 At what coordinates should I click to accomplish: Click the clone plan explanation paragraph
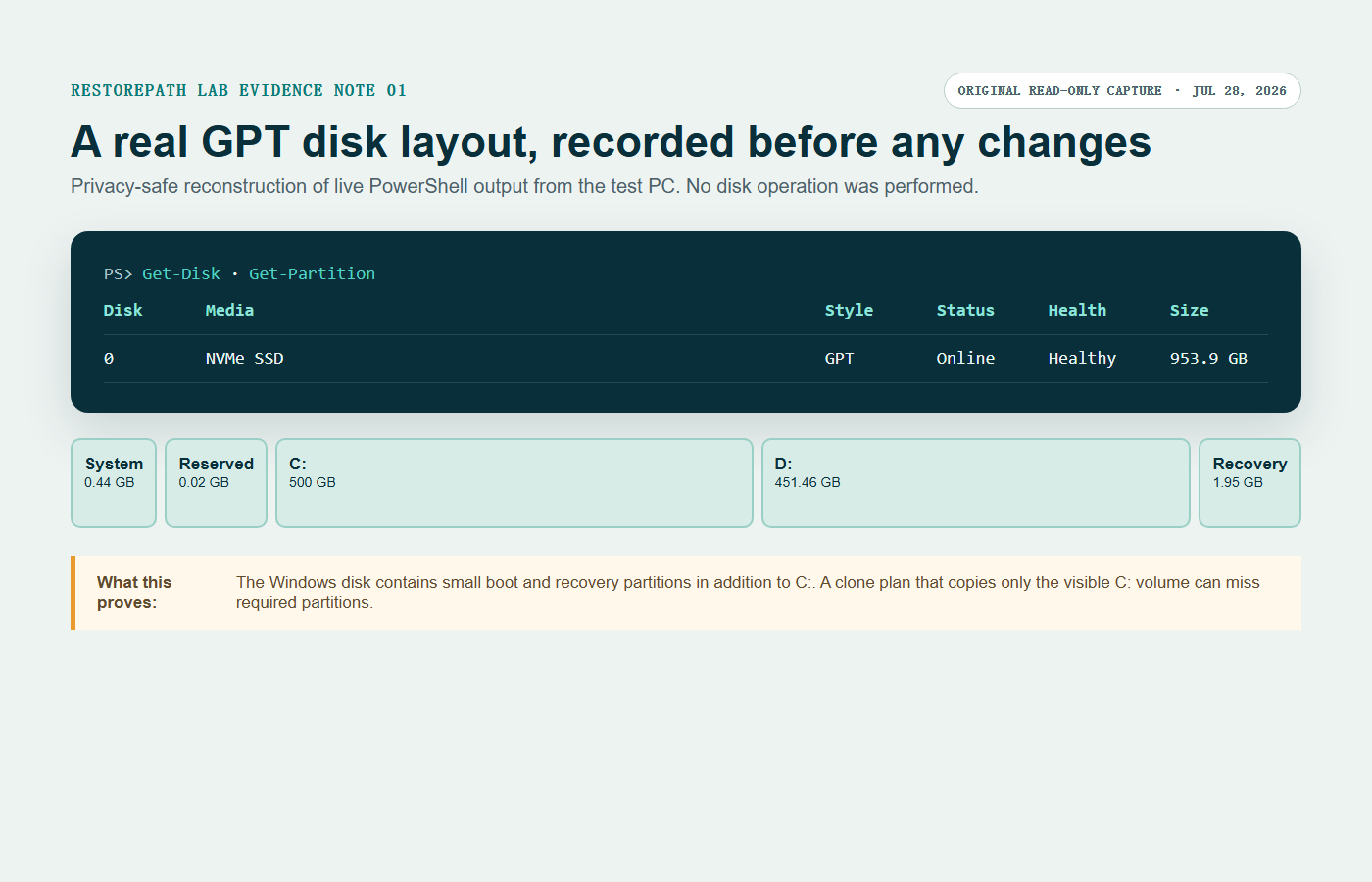click(748, 592)
